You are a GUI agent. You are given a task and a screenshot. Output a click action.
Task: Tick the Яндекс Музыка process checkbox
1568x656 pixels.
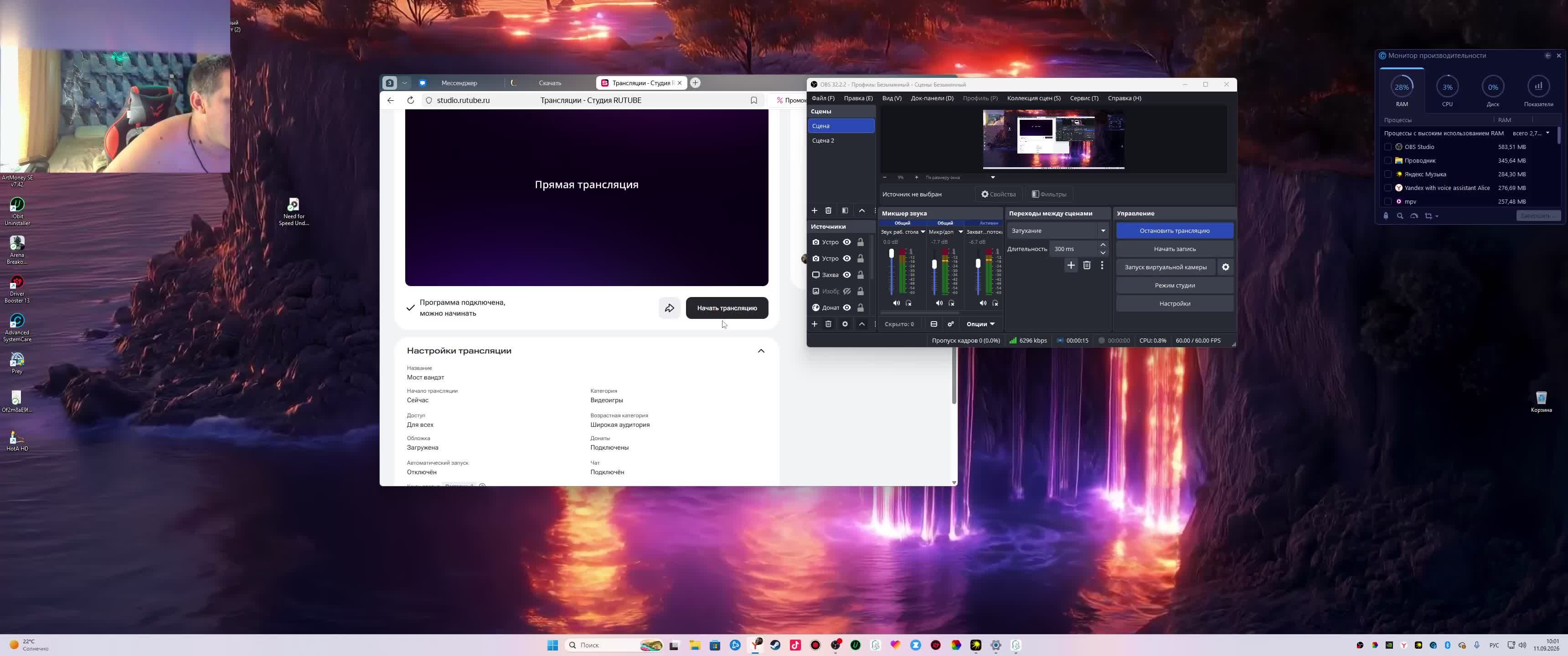(1388, 174)
